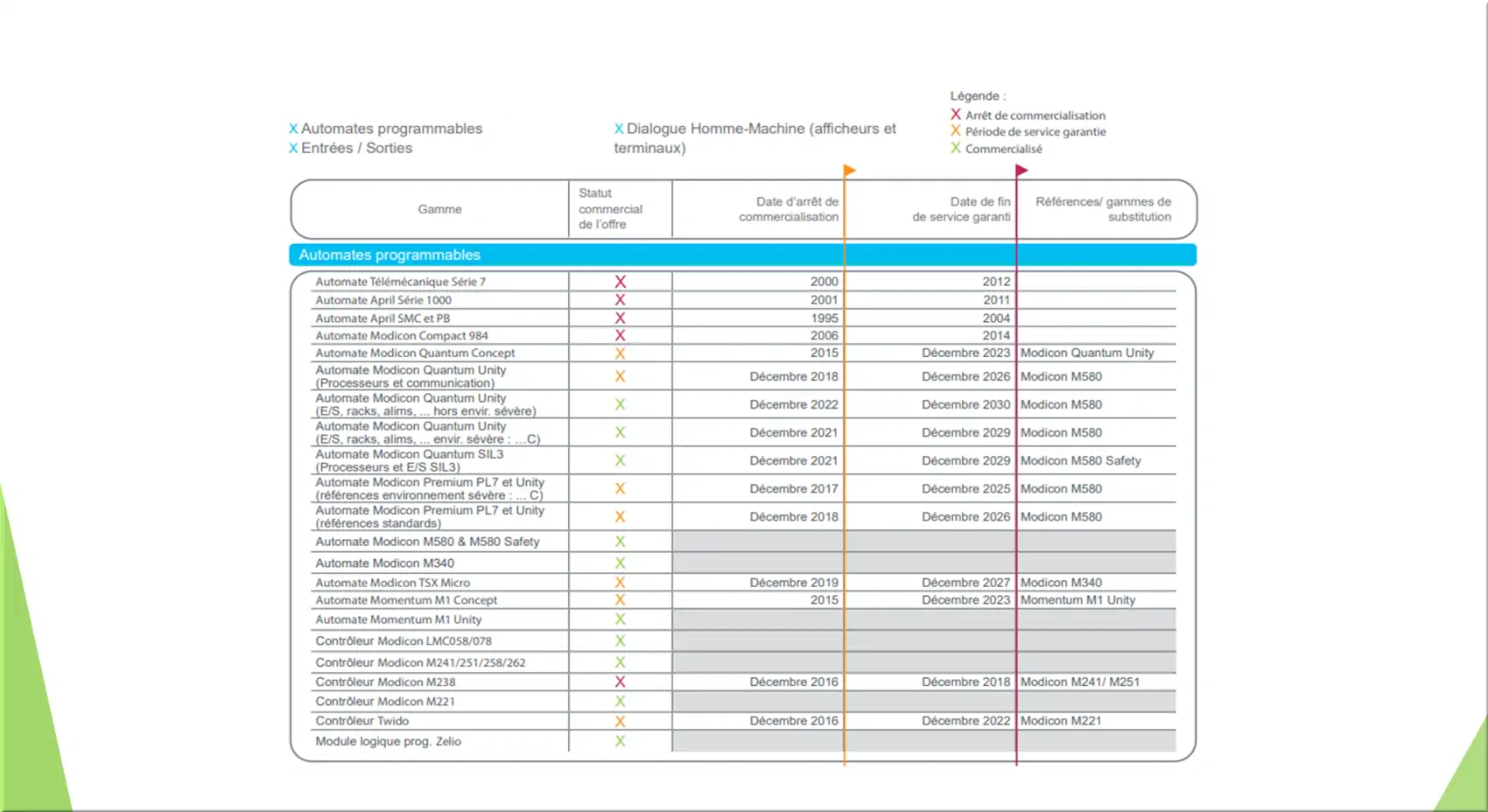
Task: Click the Date de fin de service garanti header
Action: tap(961, 209)
